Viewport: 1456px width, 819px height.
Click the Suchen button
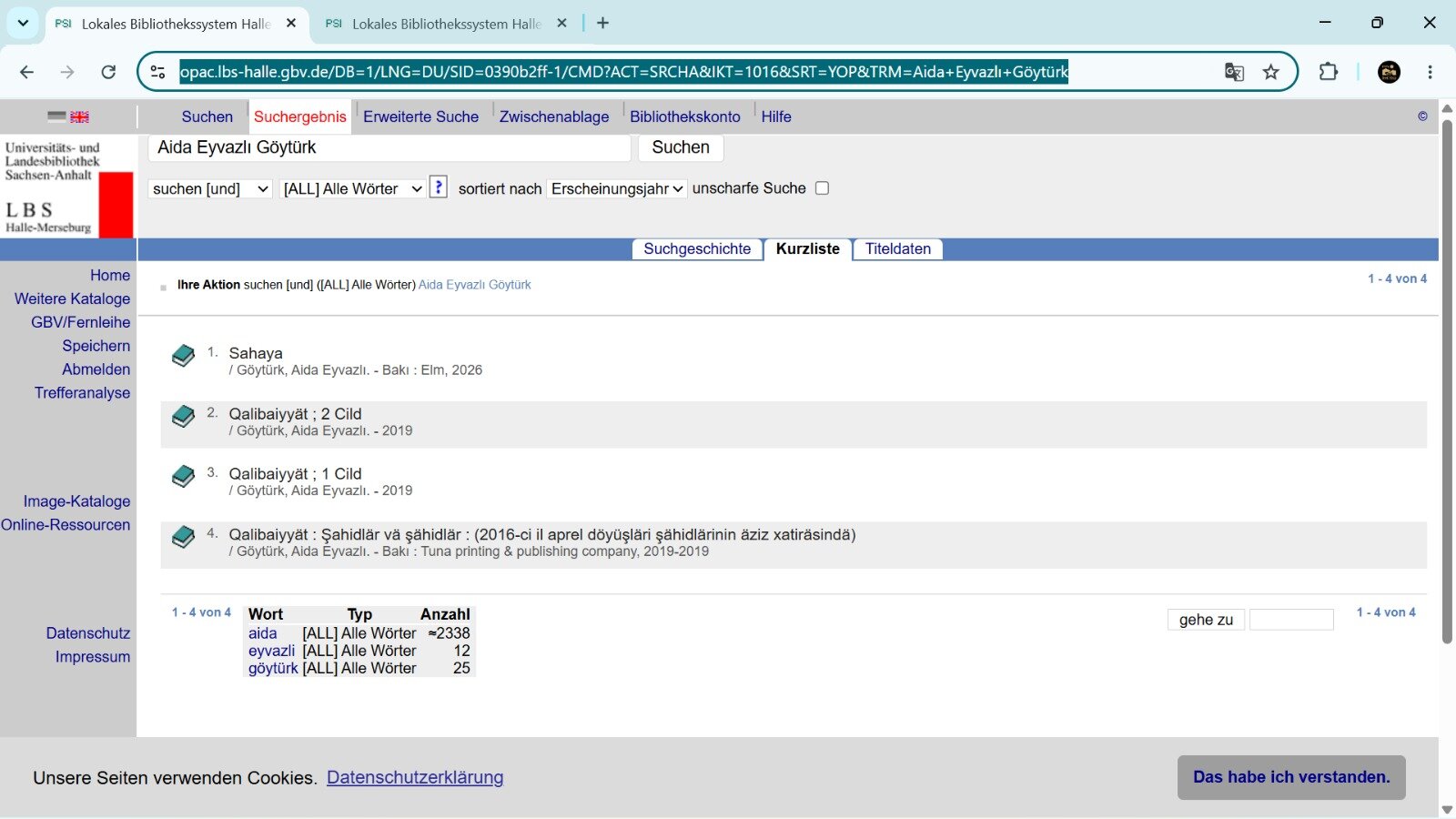tap(681, 147)
